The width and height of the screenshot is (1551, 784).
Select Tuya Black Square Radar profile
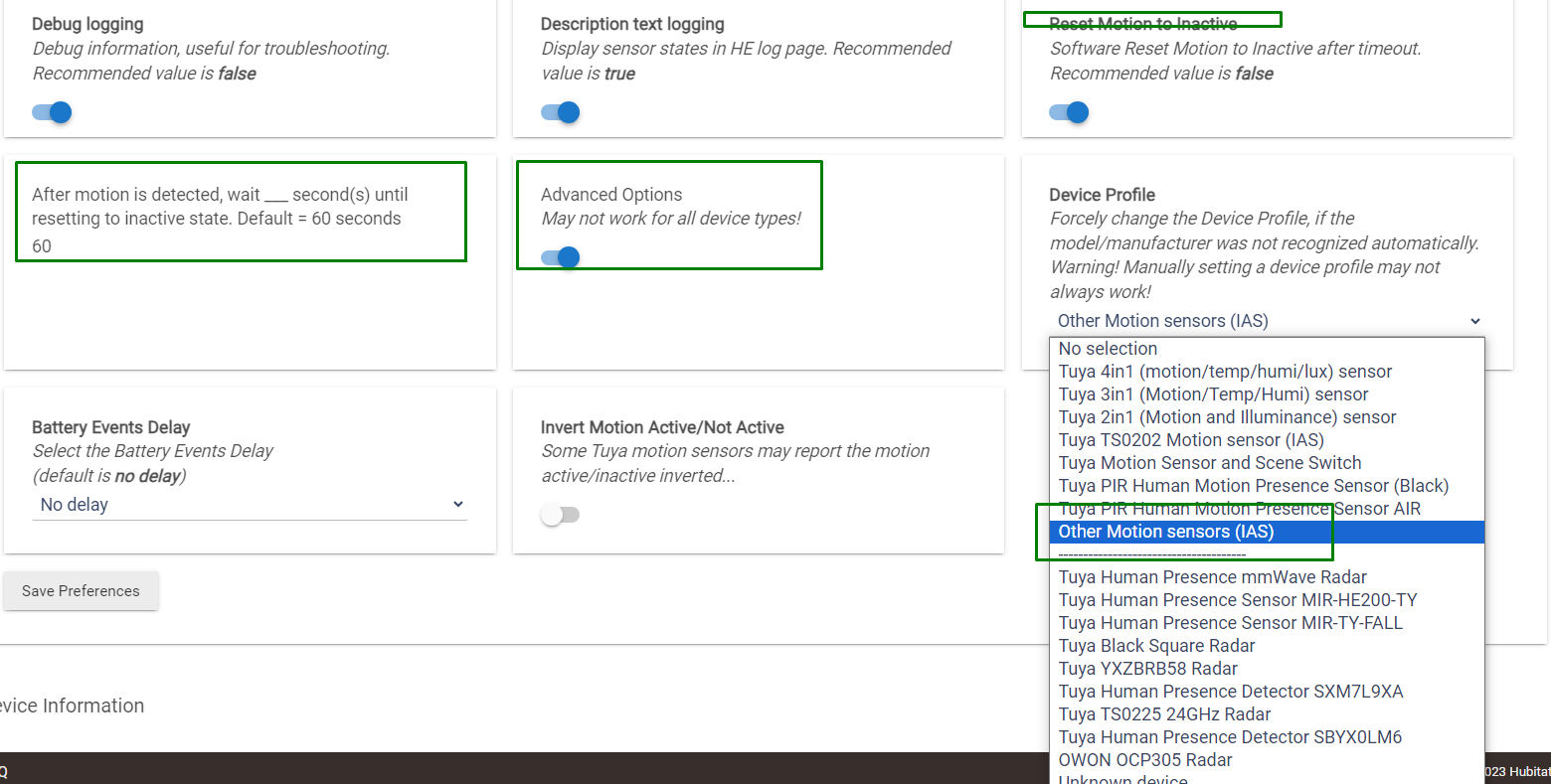coord(1267,646)
